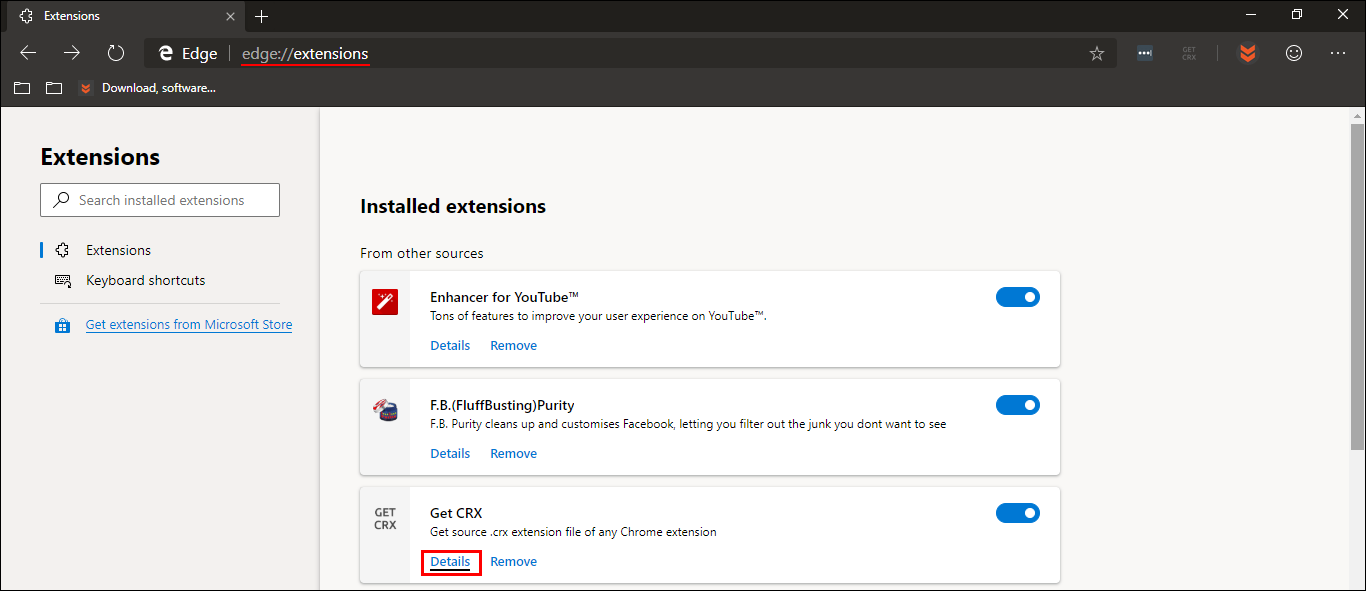Close the Extensions tab

click(x=231, y=17)
